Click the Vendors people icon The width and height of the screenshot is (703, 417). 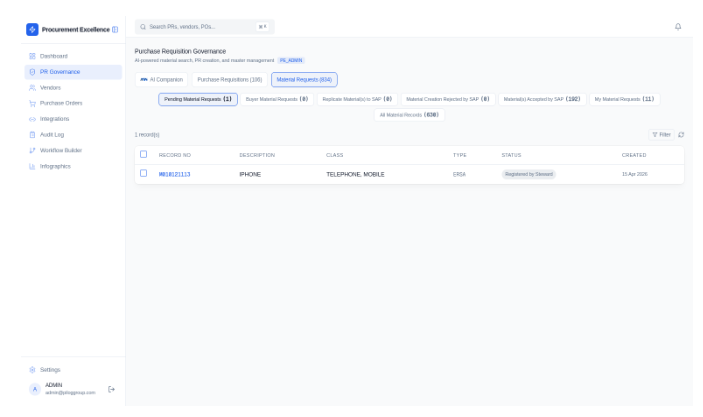pyautogui.click(x=32, y=87)
